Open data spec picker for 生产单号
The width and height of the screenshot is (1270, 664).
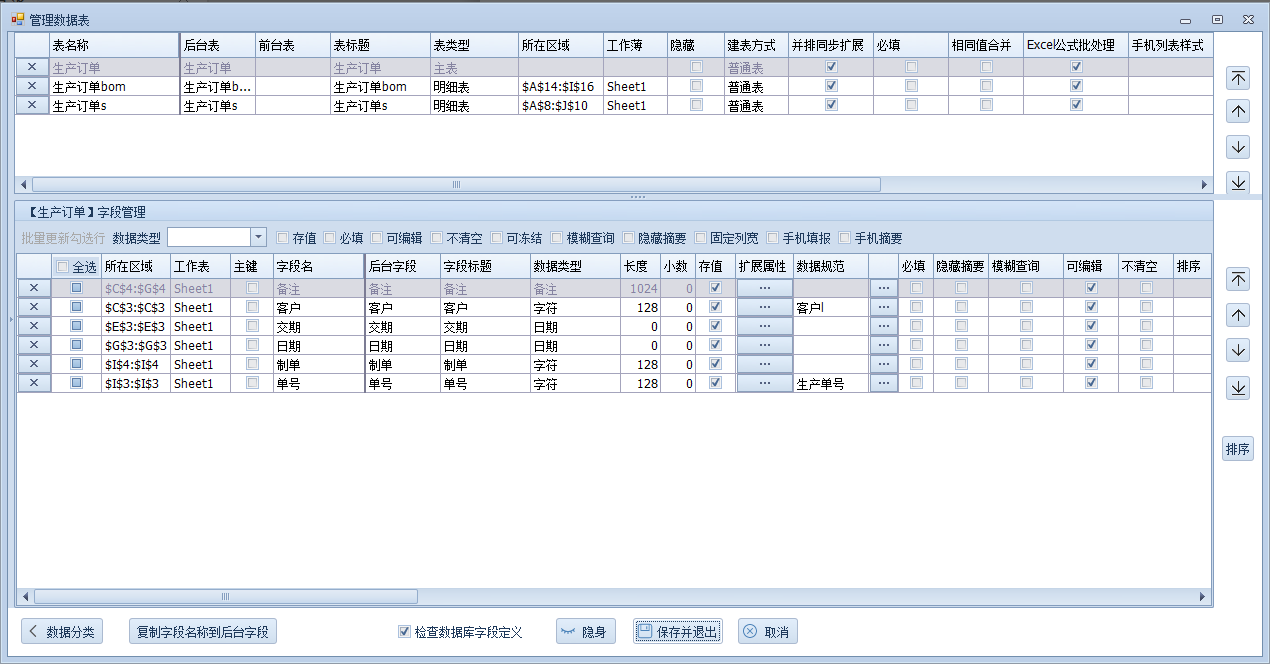pos(883,383)
